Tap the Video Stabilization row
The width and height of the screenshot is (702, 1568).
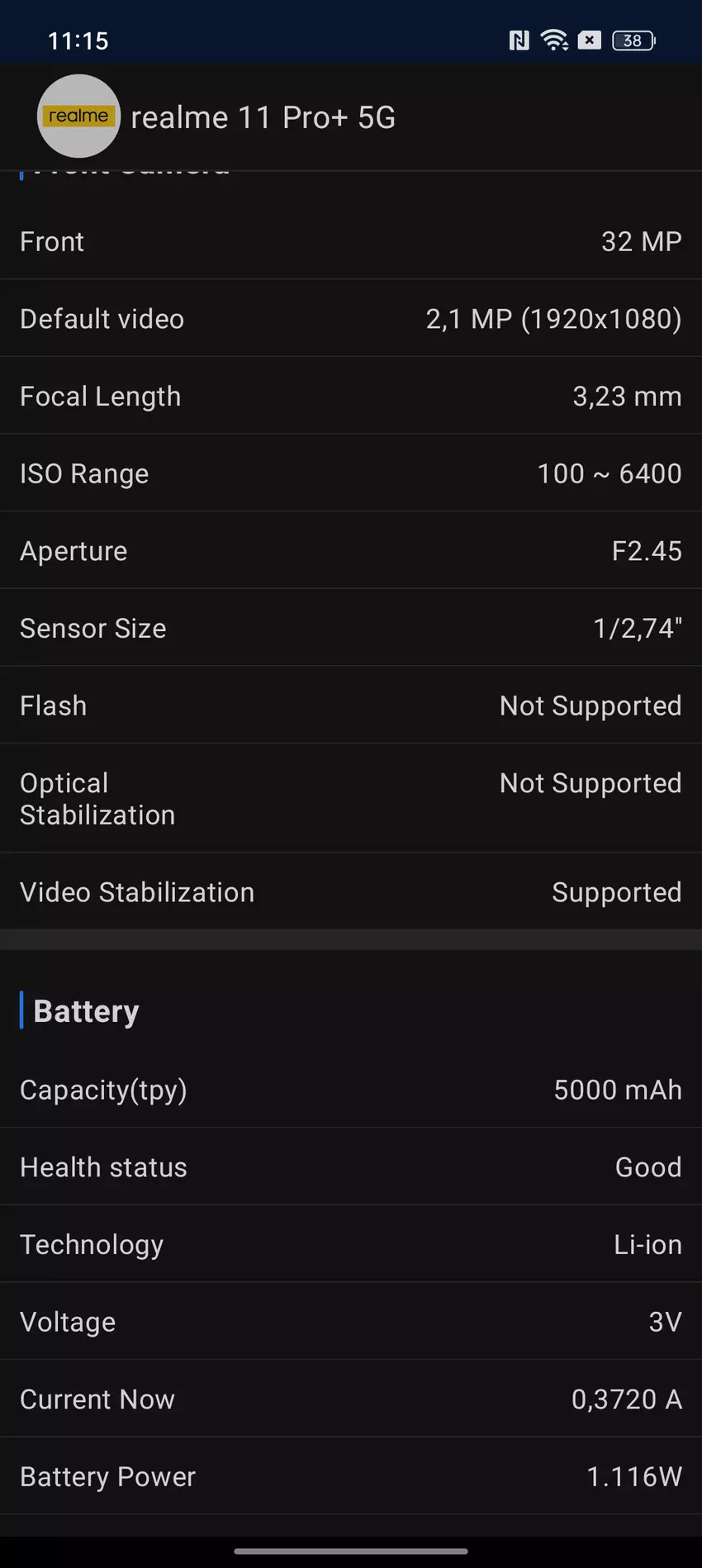click(x=351, y=892)
